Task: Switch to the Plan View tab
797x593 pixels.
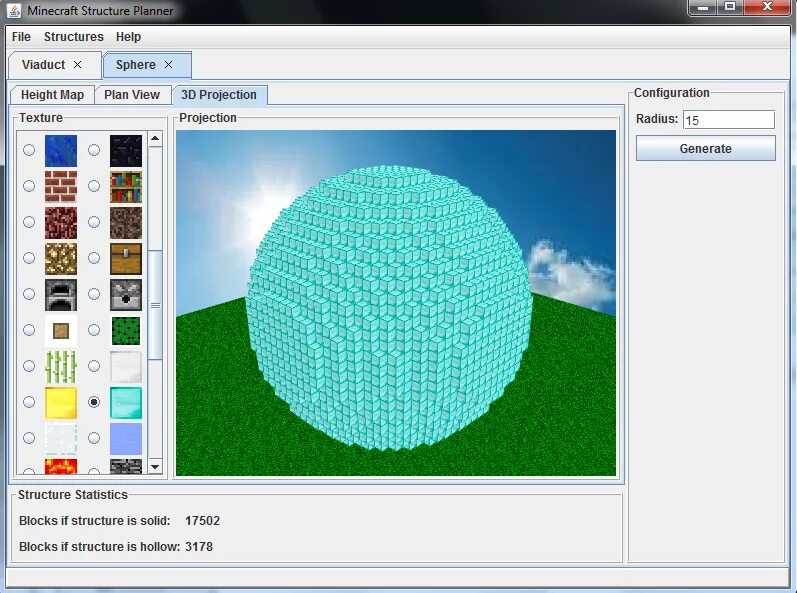Action: 132,95
